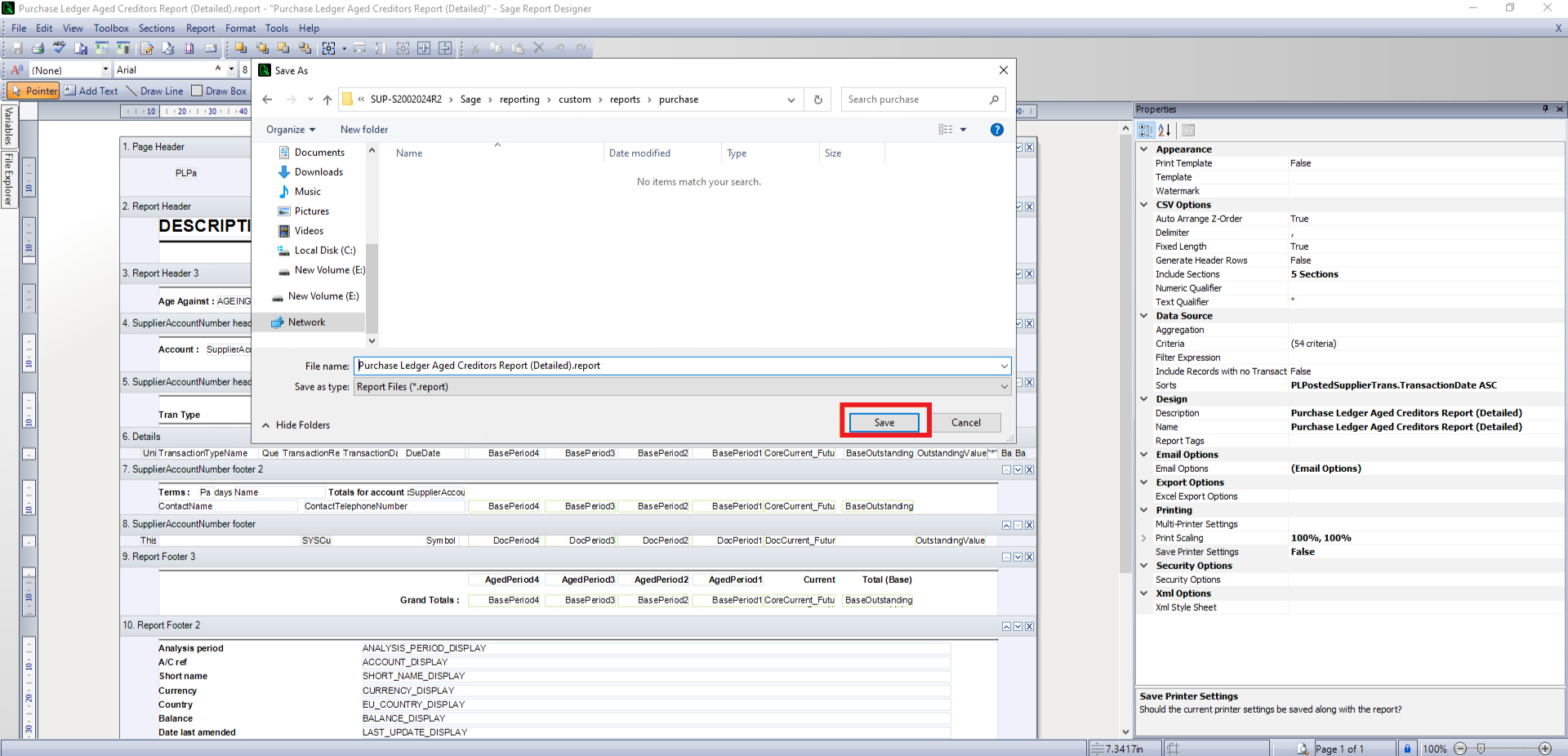Click the Search purchase box
1568x756 pixels.
click(x=923, y=100)
